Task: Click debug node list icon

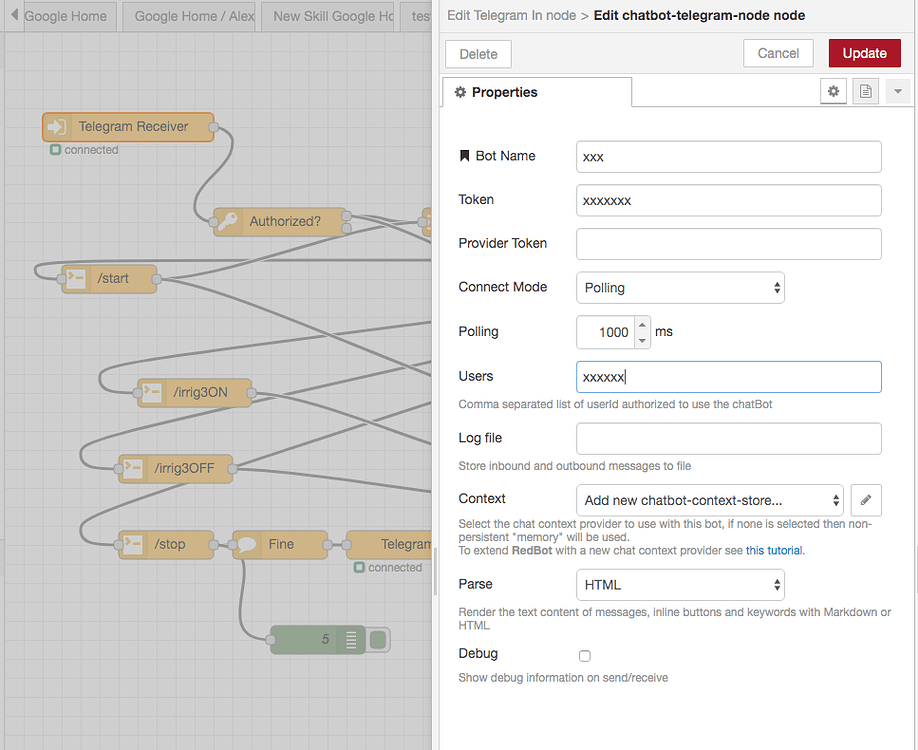Action: click(x=351, y=639)
